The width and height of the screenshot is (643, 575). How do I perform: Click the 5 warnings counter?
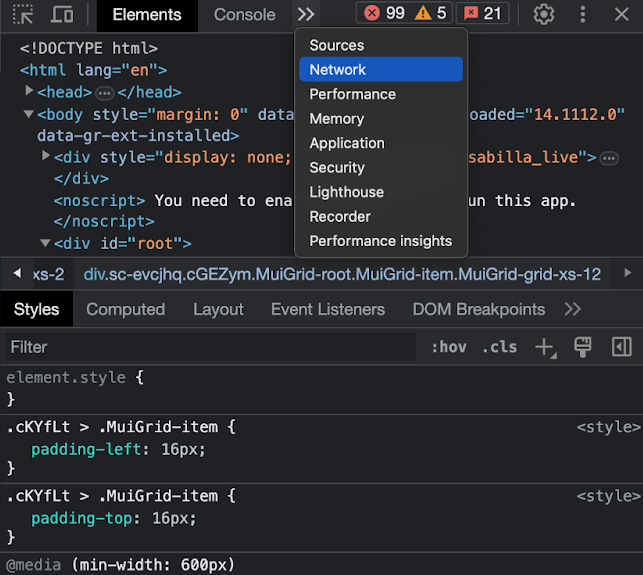430,14
